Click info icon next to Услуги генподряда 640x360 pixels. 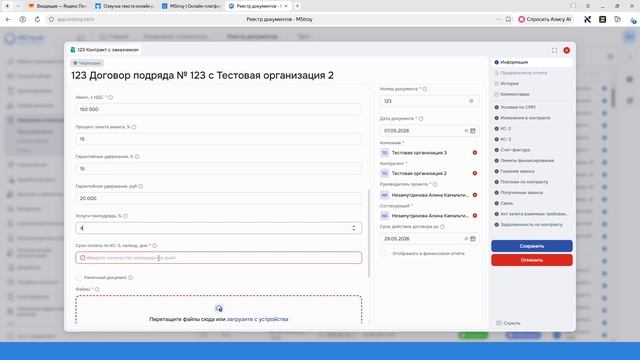(125, 216)
